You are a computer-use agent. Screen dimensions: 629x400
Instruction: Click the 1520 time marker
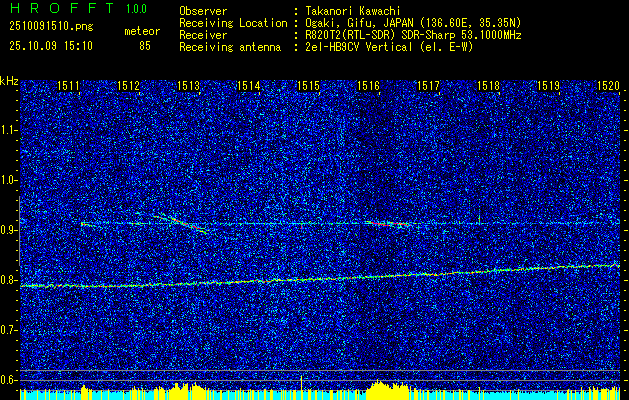[x=608, y=87]
